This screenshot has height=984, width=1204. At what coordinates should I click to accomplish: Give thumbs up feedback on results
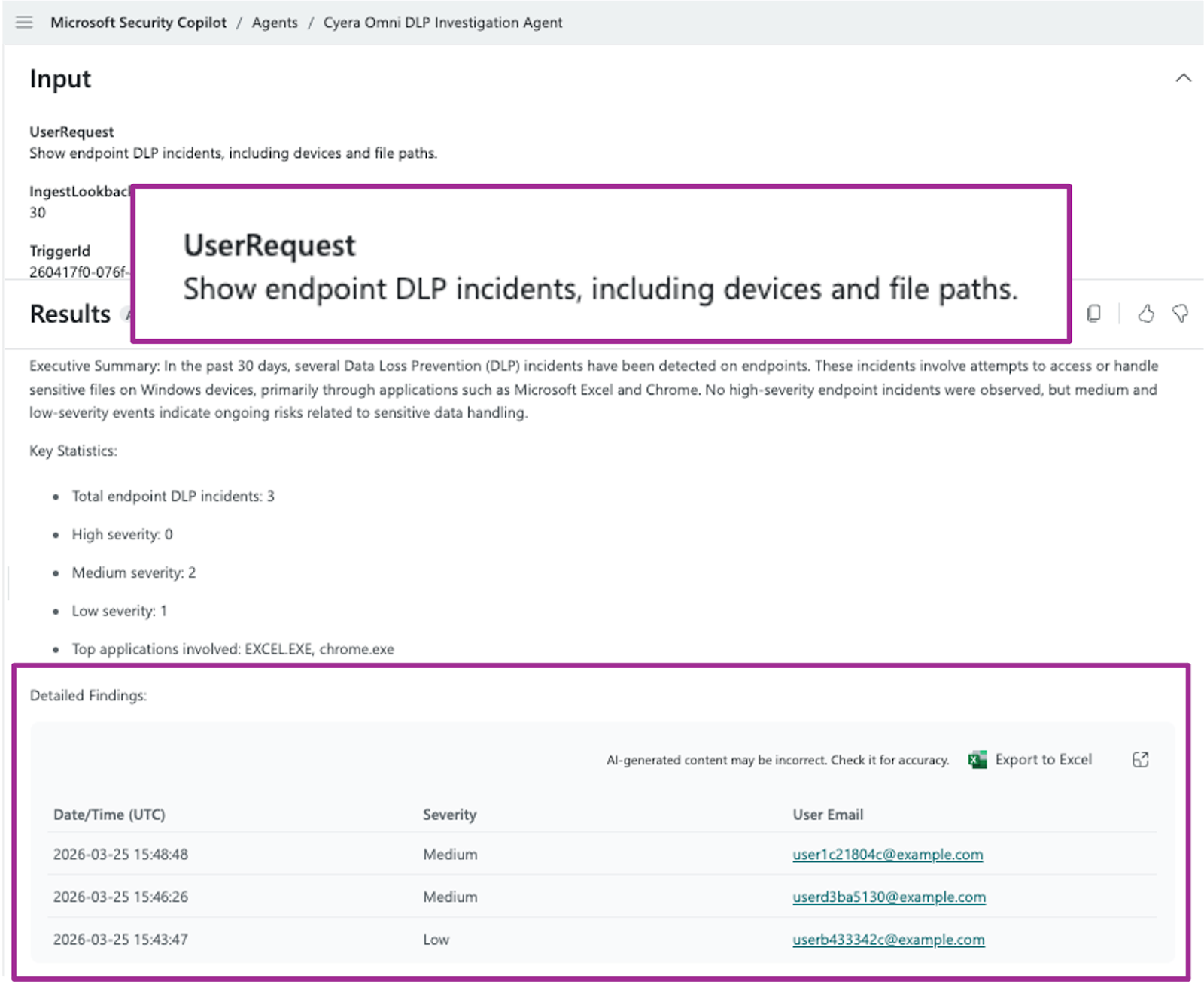pos(1146,314)
